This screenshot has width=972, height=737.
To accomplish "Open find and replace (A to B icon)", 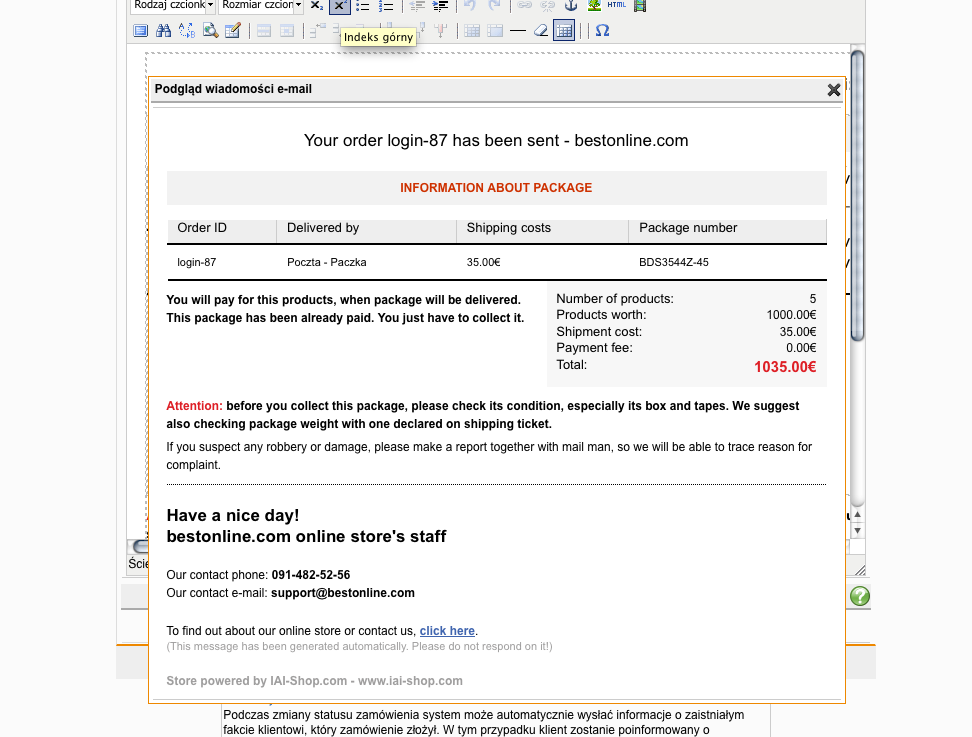I will click(x=187, y=30).
